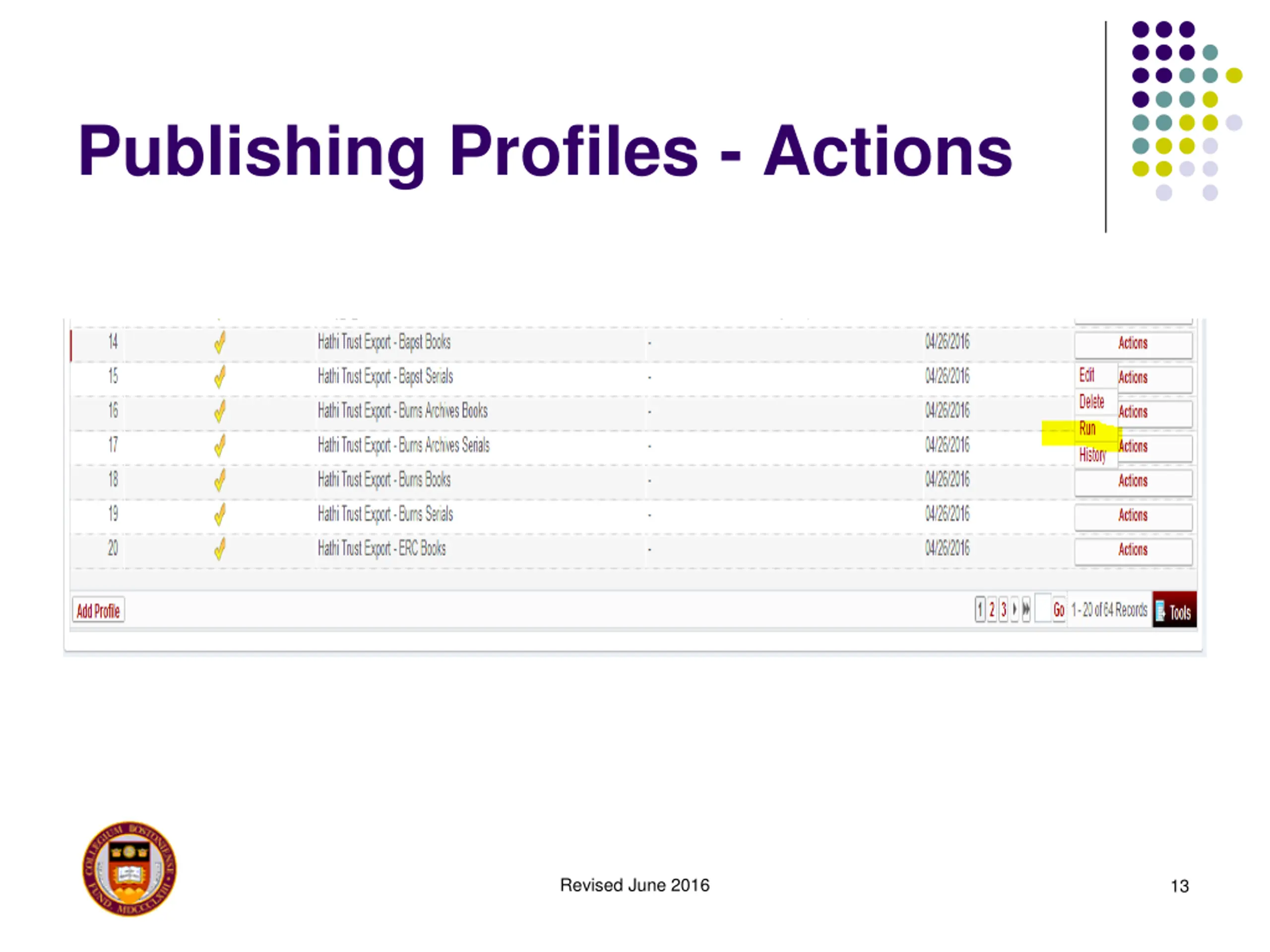Click active checkmark for row 16

[x=220, y=412]
